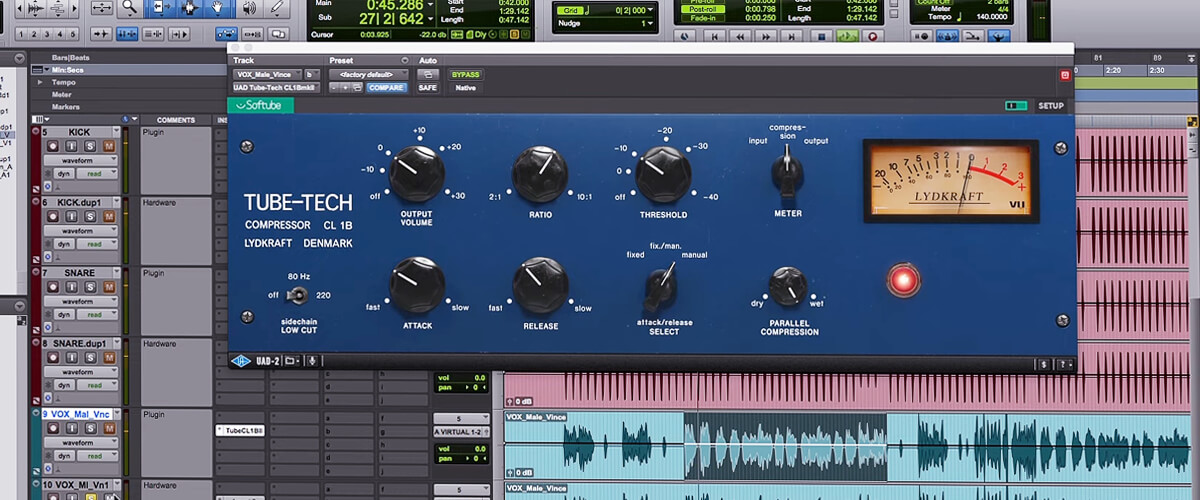Click the Record transport button
This screenshot has width=1200, height=500.
click(873, 36)
